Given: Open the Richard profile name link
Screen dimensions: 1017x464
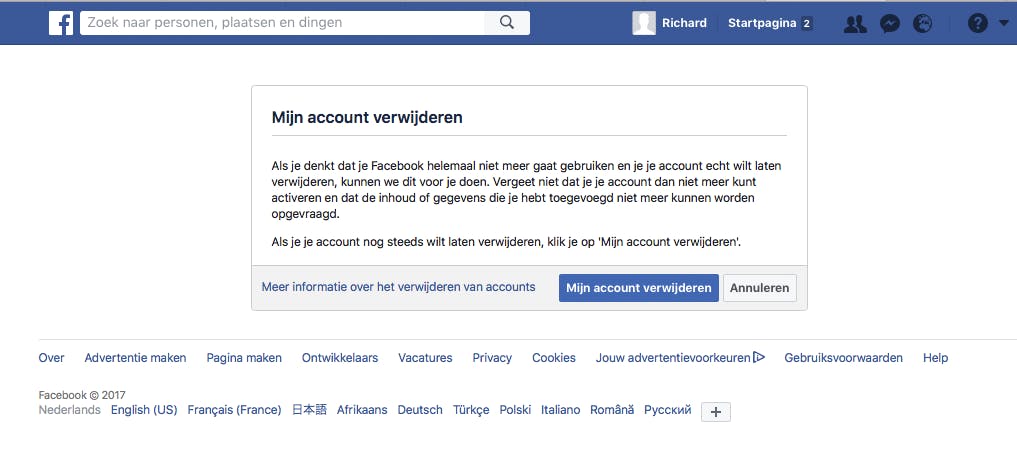Looking at the screenshot, I should tap(684, 23).
